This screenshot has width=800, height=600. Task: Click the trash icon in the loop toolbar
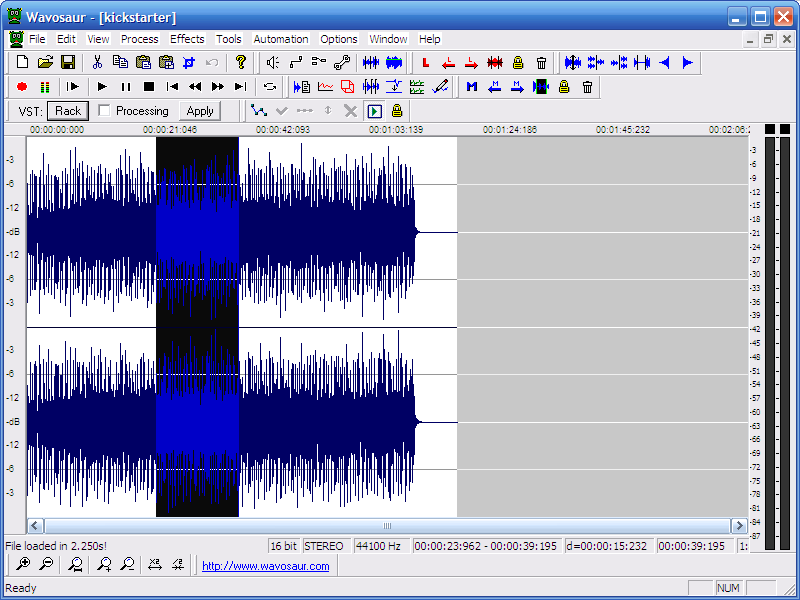541,62
